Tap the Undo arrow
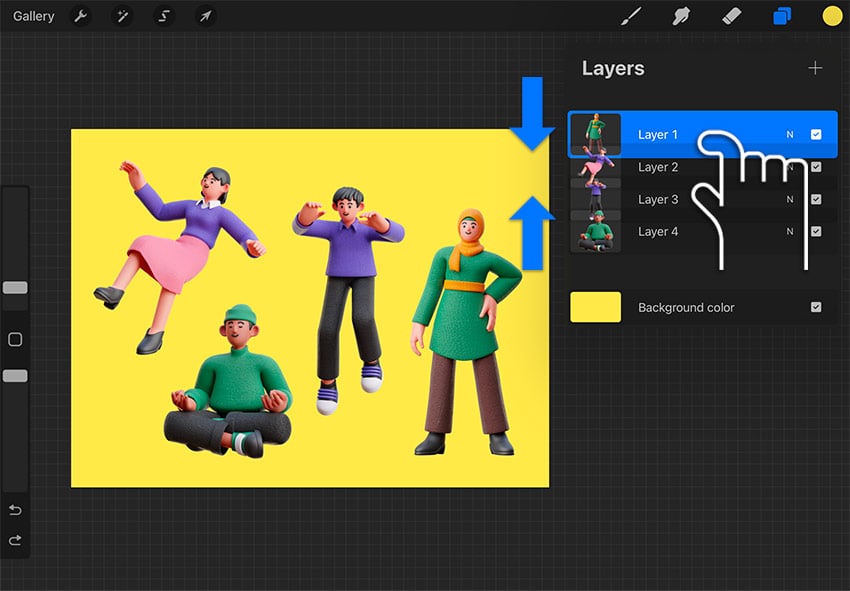The width and height of the screenshot is (850, 591). pos(14,510)
